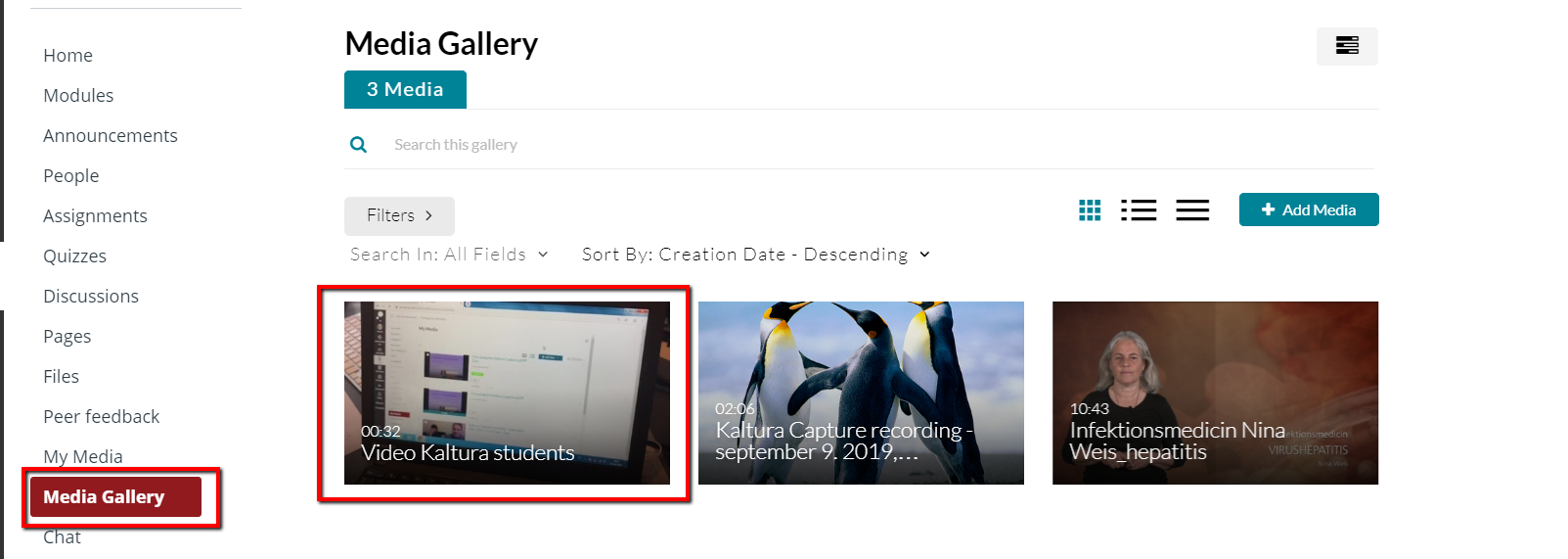Screen dimensions: 1568x559
Task: Open the Infektionsmedicin Nina Weis_hepatitis video
Action: click(1215, 393)
